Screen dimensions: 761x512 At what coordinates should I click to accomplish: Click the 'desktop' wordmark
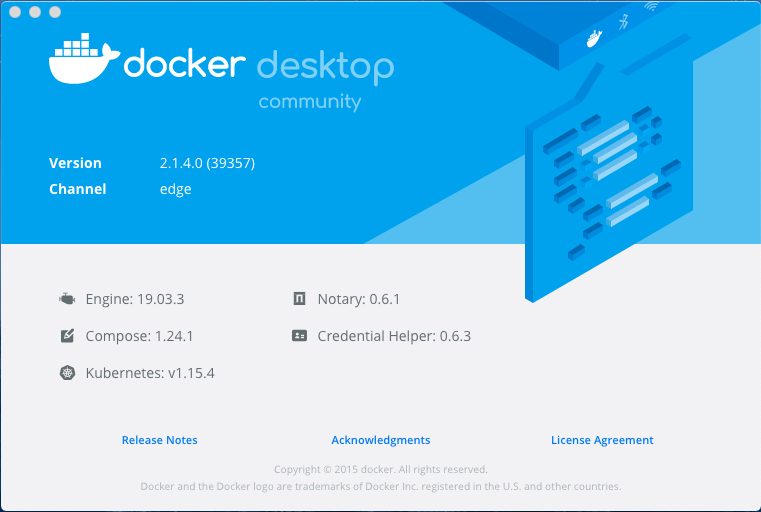click(x=326, y=67)
